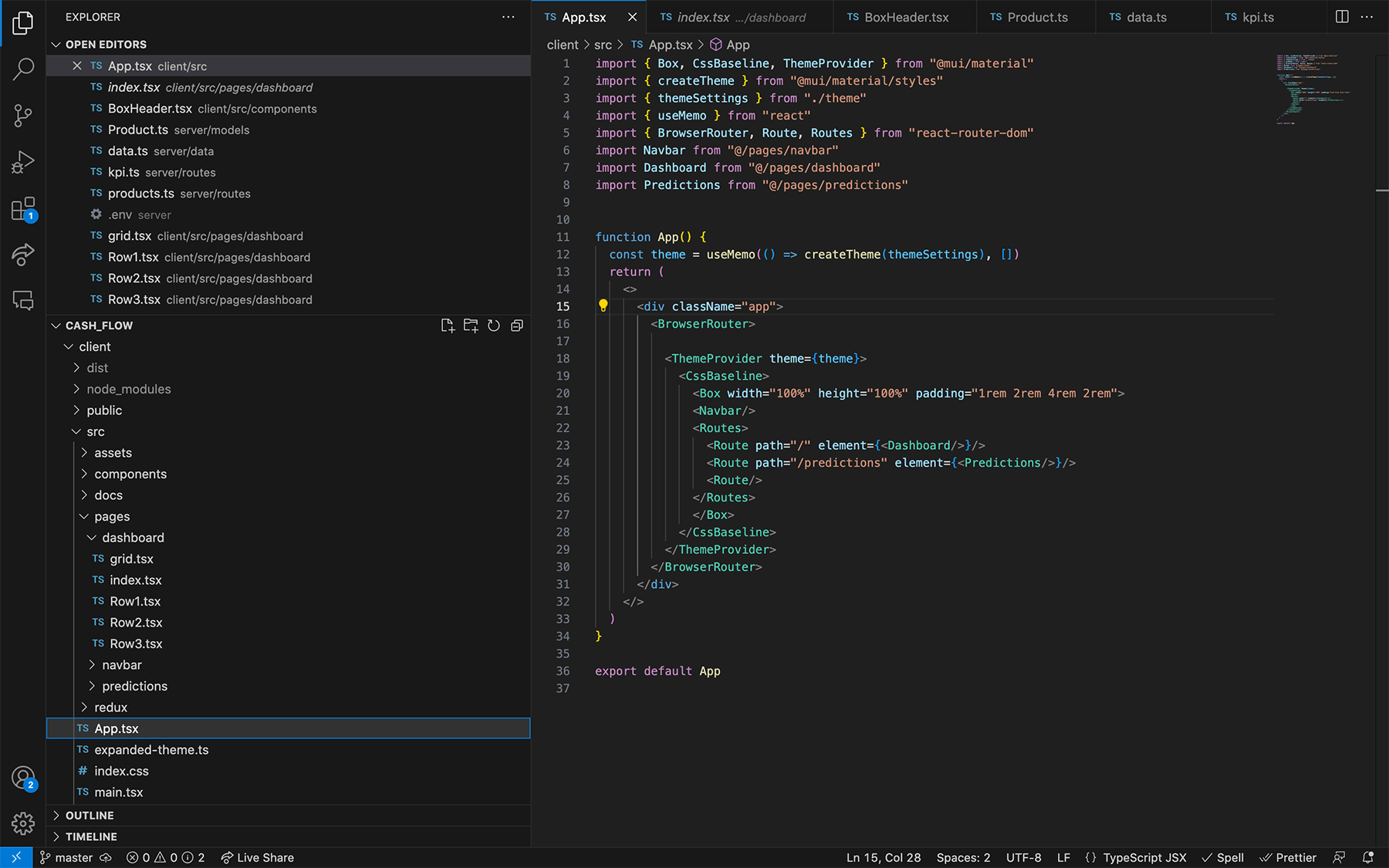Open index.css in file tree
The height and width of the screenshot is (868, 1389).
[x=289, y=771]
